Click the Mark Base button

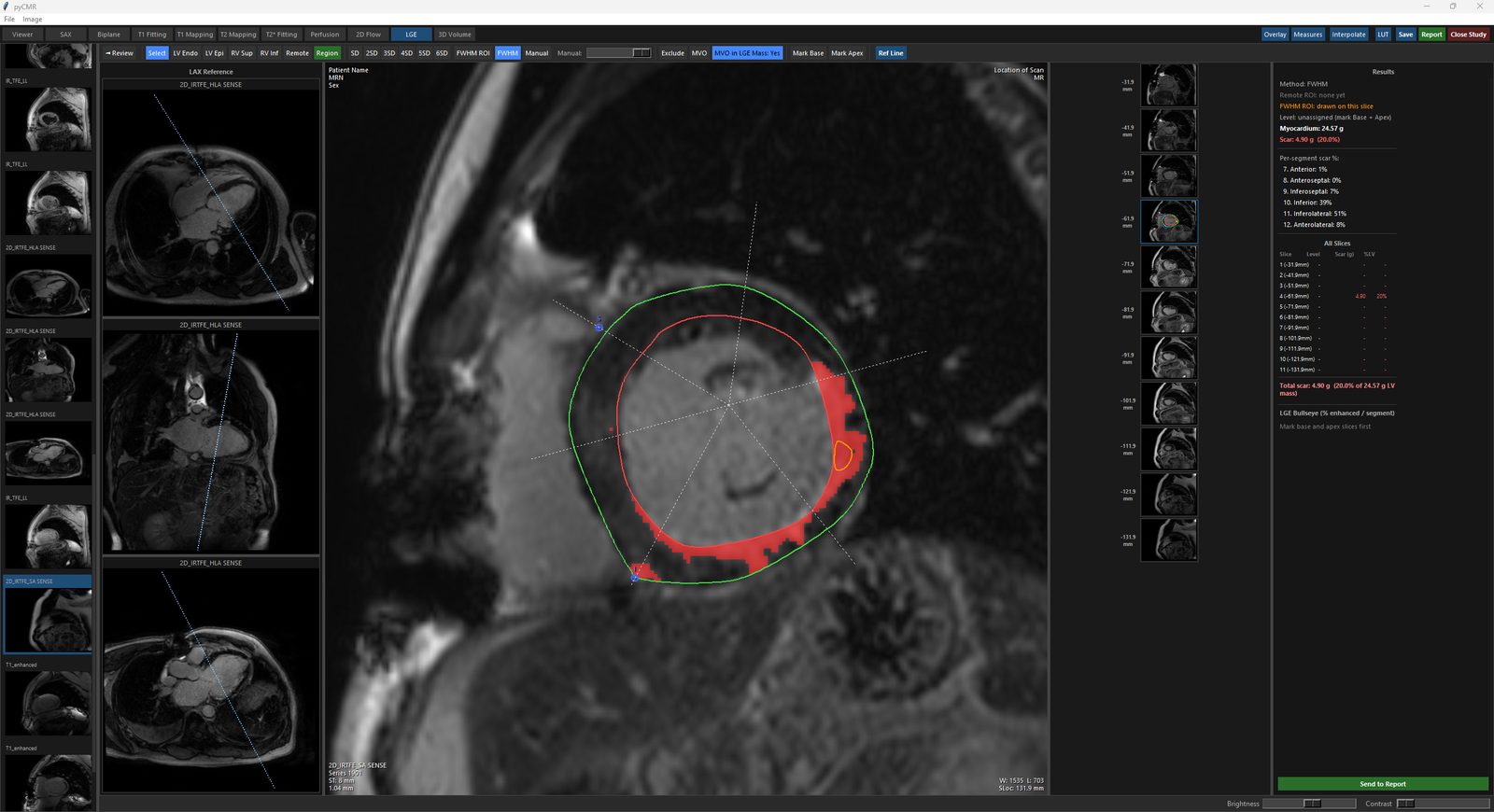(x=808, y=53)
